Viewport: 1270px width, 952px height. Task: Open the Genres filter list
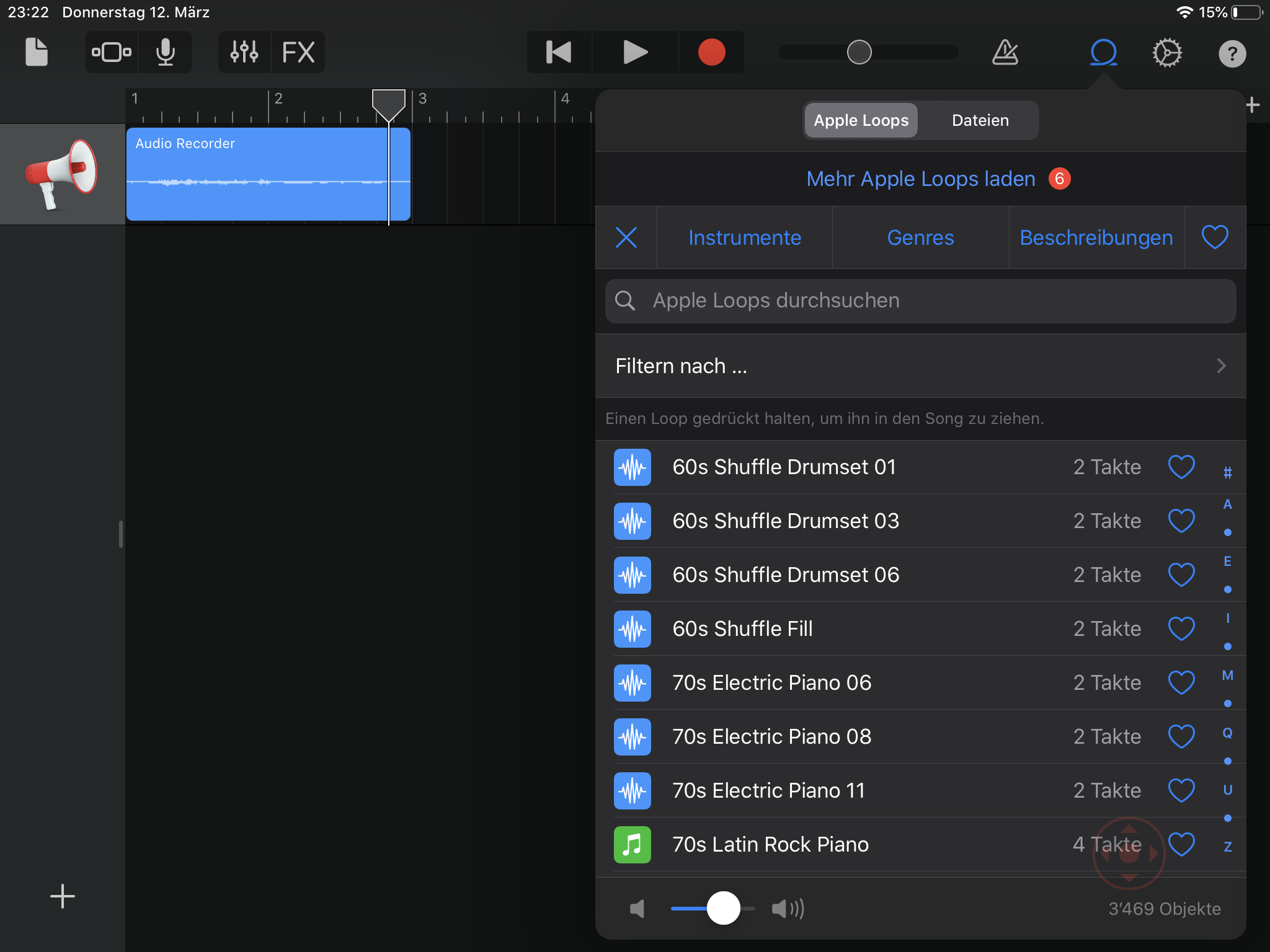click(x=920, y=237)
